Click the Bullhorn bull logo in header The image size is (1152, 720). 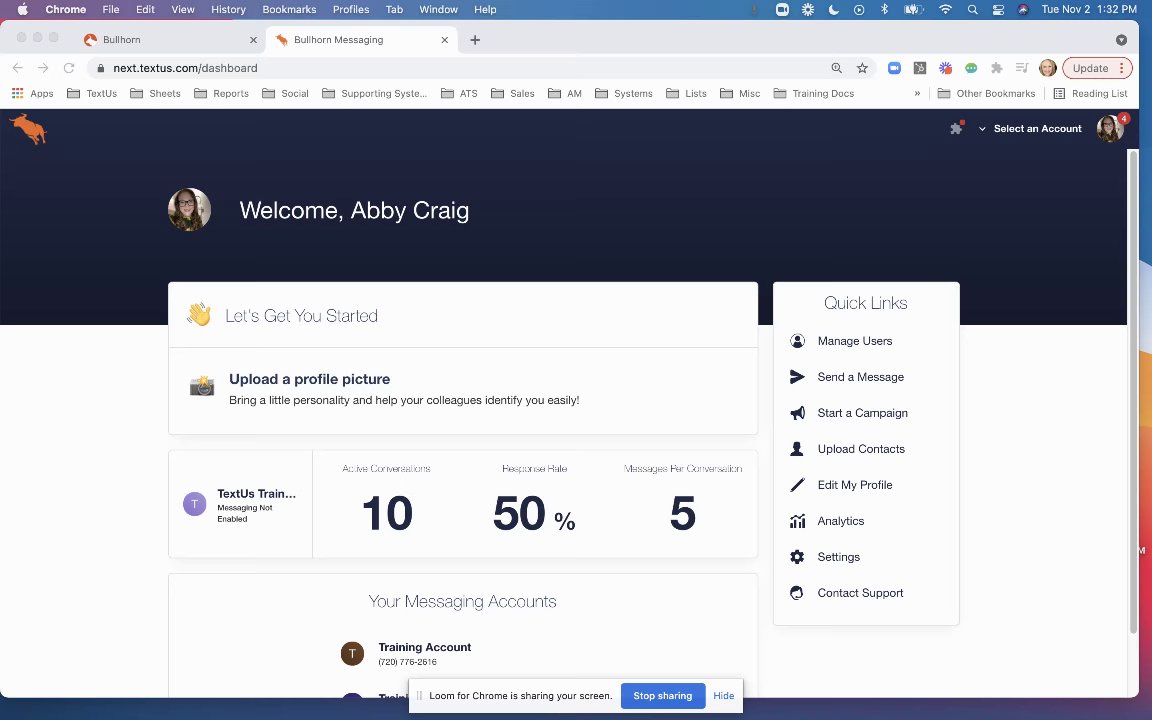point(29,129)
